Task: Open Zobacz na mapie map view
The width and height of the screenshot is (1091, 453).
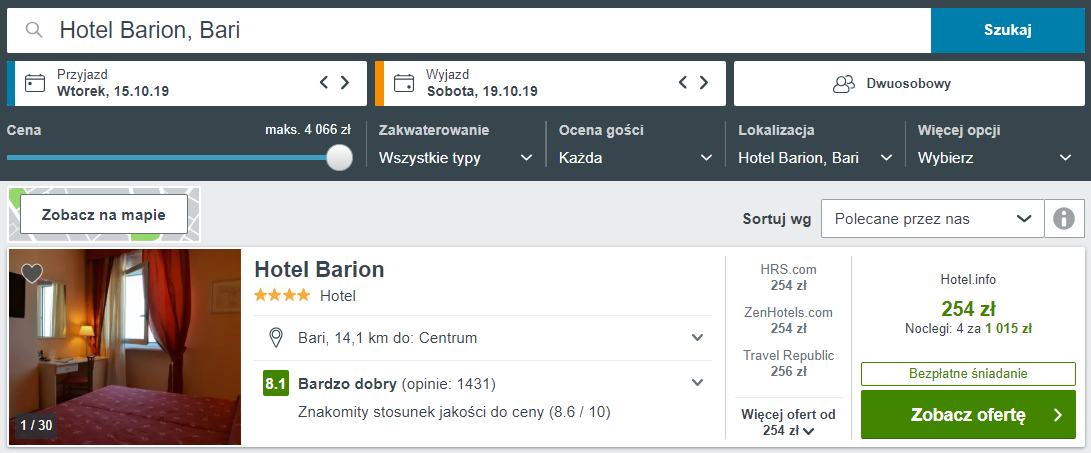Action: (x=104, y=214)
